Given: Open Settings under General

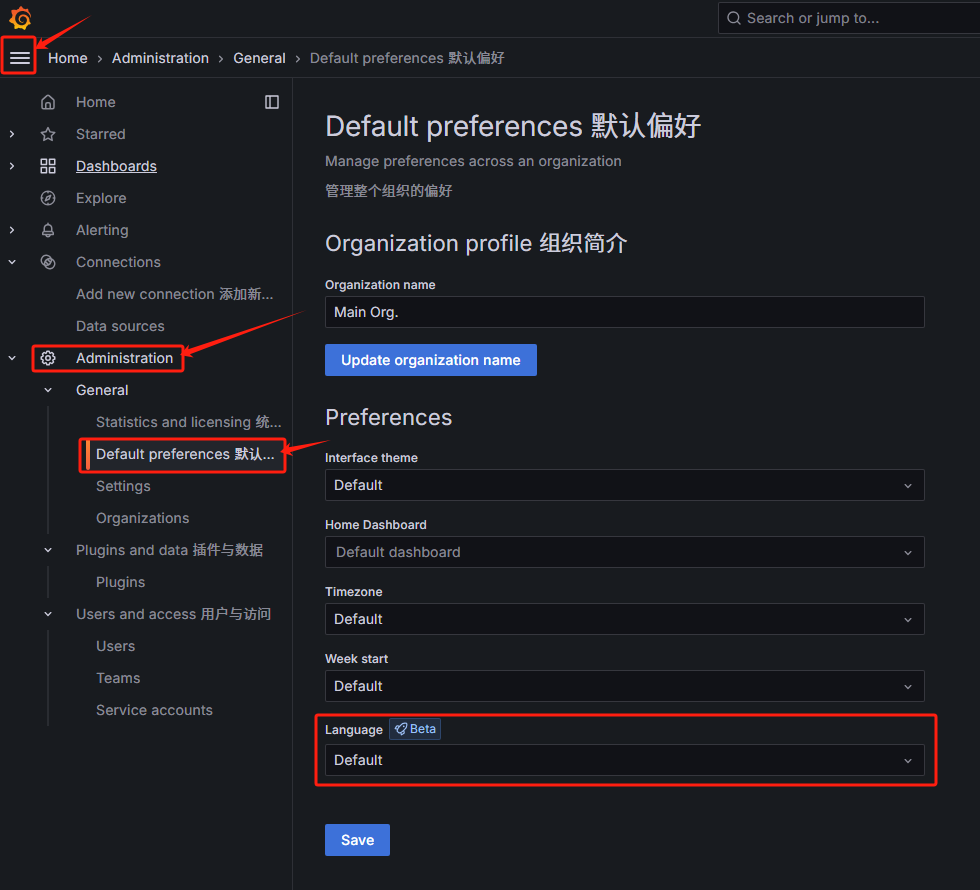Looking at the screenshot, I should (x=123, y=486).
